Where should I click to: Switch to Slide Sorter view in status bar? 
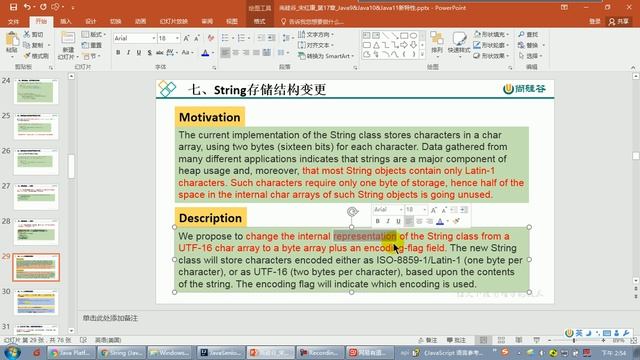click(501, 340)
